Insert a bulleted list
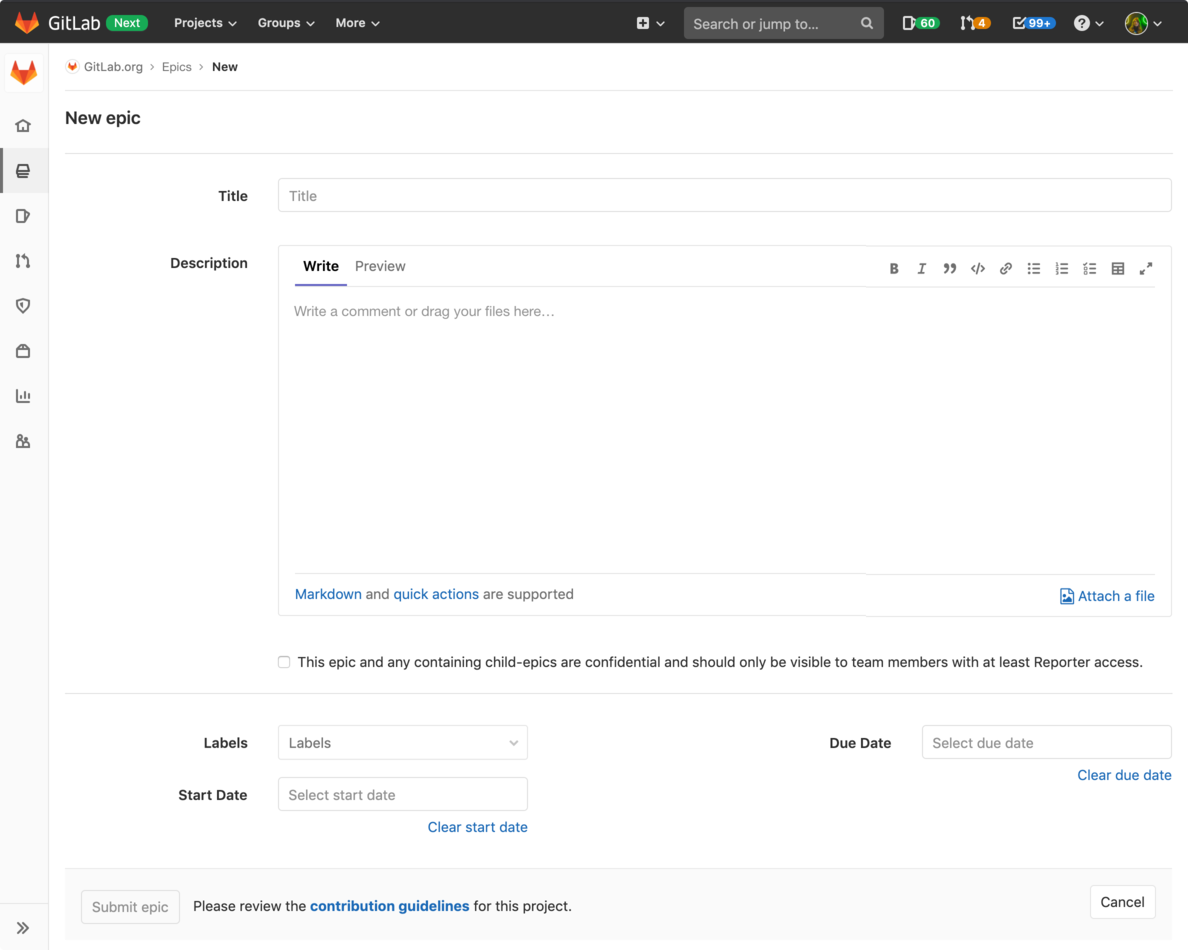This screenshot has width=1188, height=950. pyautogui.click(x=1033, y=268)
